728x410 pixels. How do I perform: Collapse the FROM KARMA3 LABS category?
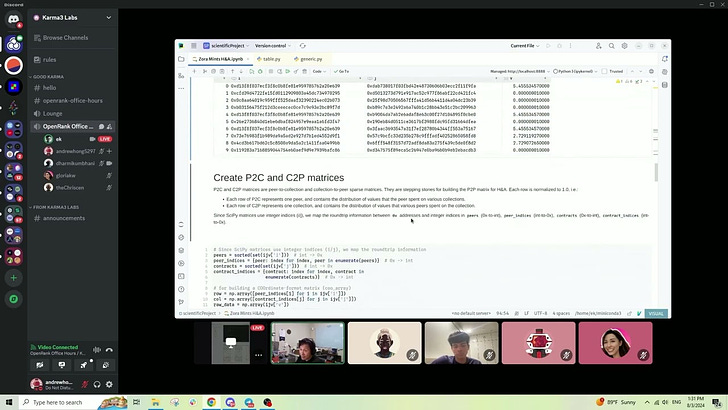[56, 207]
